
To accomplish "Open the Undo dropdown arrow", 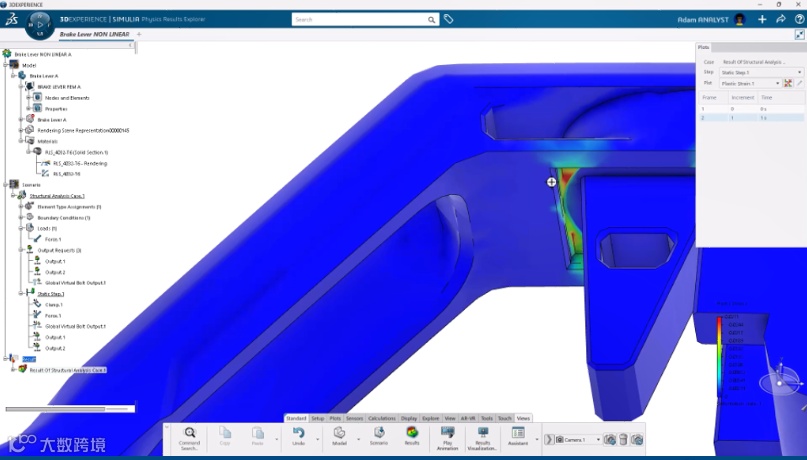I will point(317,439).
